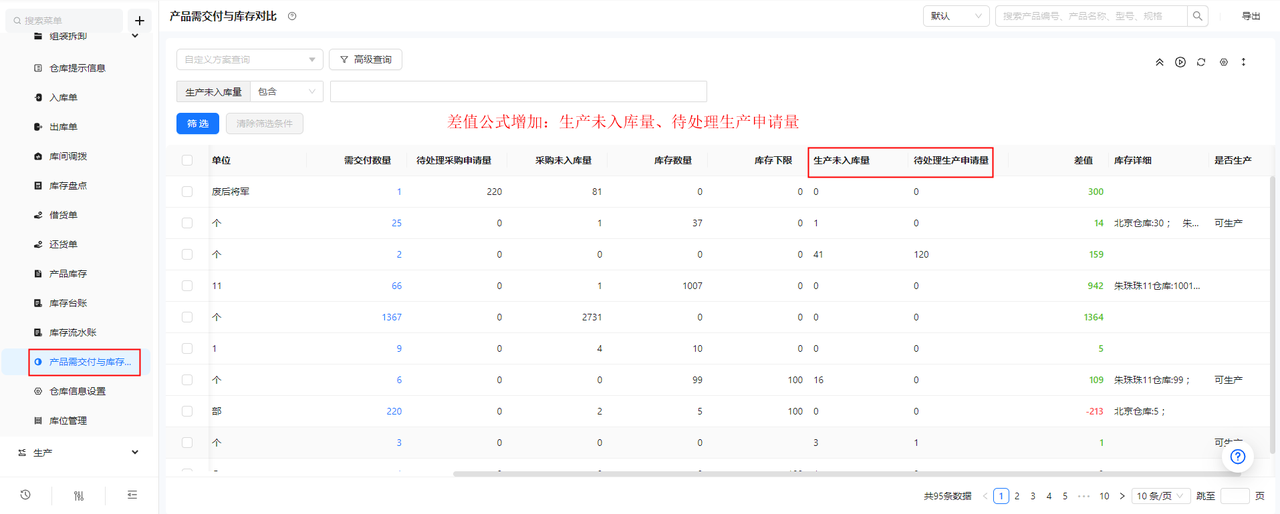Viewport: 1280px width, 514px height.
Task: Click the 借货单 icon in sidebar
Action: [x=38, y=215]
